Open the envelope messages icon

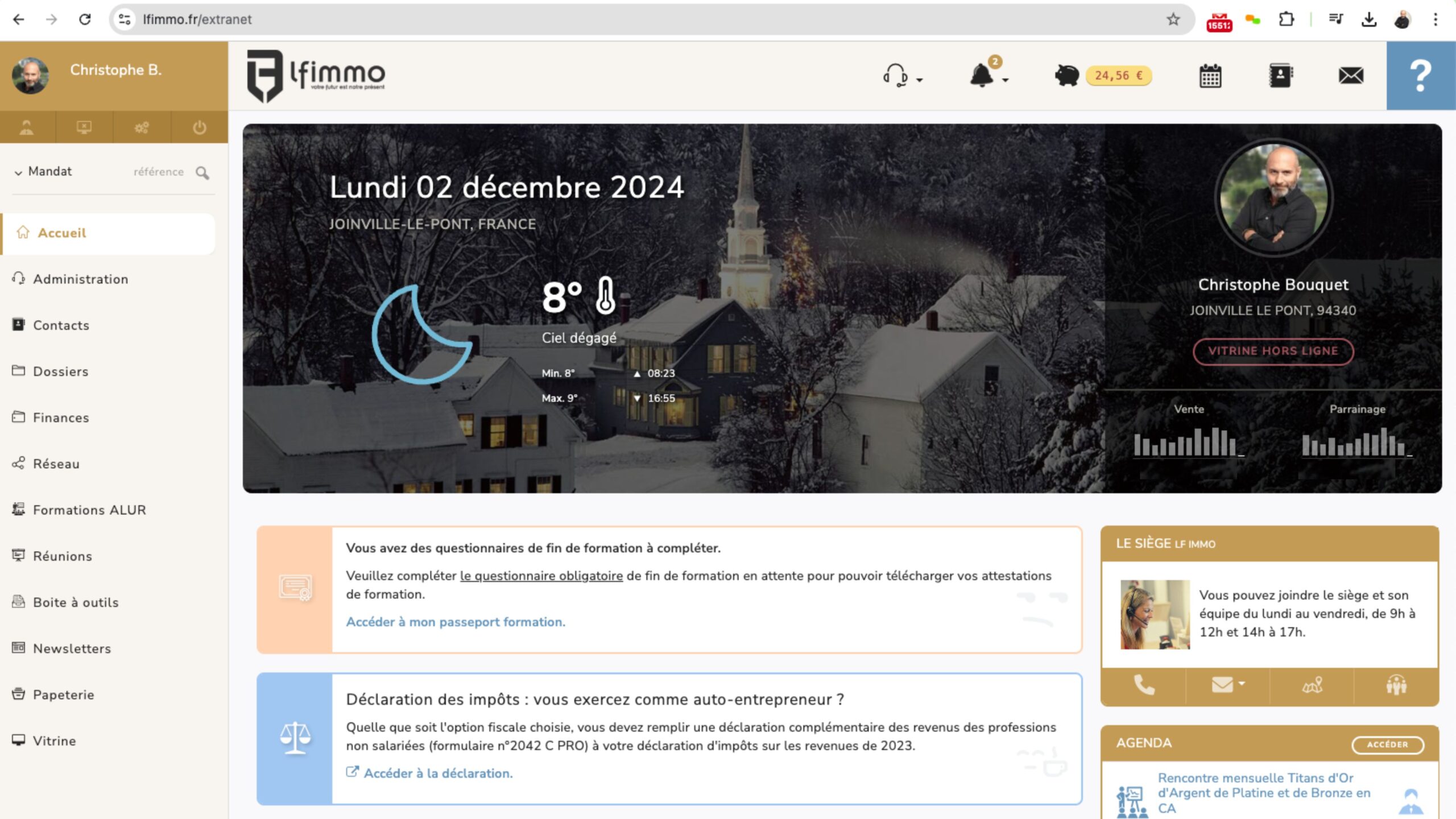pyautogui.click(x=1351, y=76)
